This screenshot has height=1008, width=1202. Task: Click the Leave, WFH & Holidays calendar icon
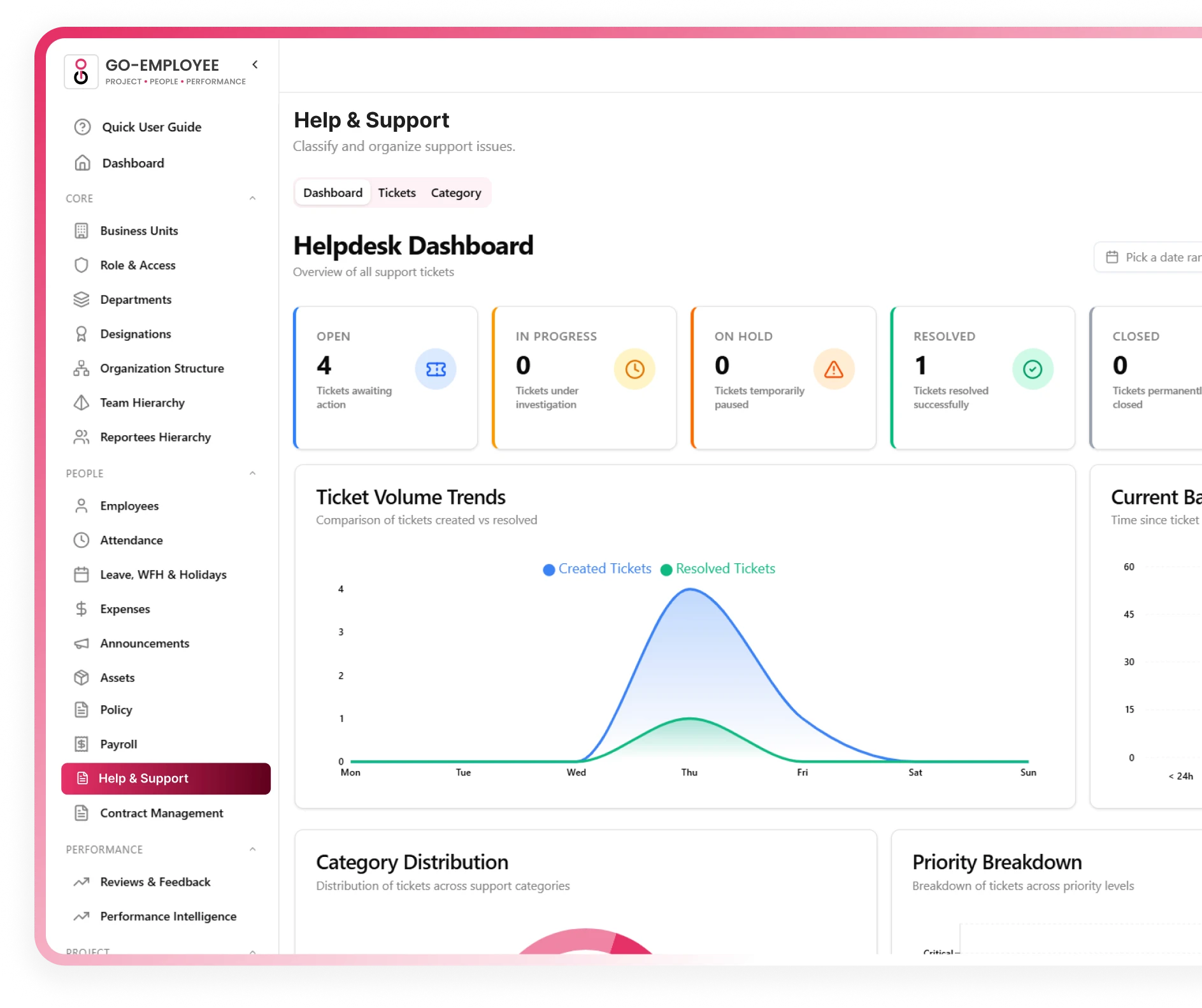(x=82, y=575)
